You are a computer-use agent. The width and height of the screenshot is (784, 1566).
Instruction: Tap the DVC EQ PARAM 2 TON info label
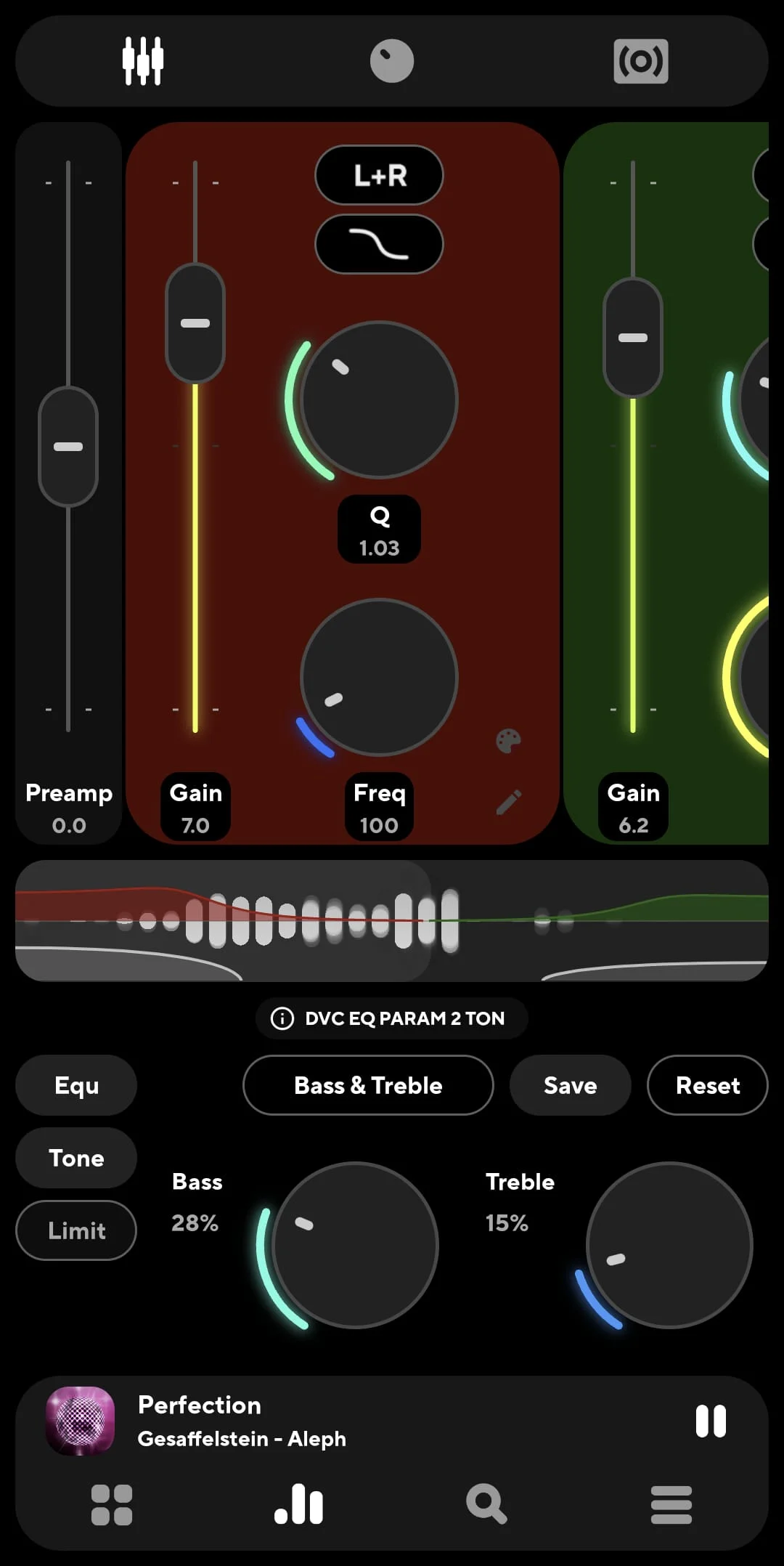coord(392,1018)
